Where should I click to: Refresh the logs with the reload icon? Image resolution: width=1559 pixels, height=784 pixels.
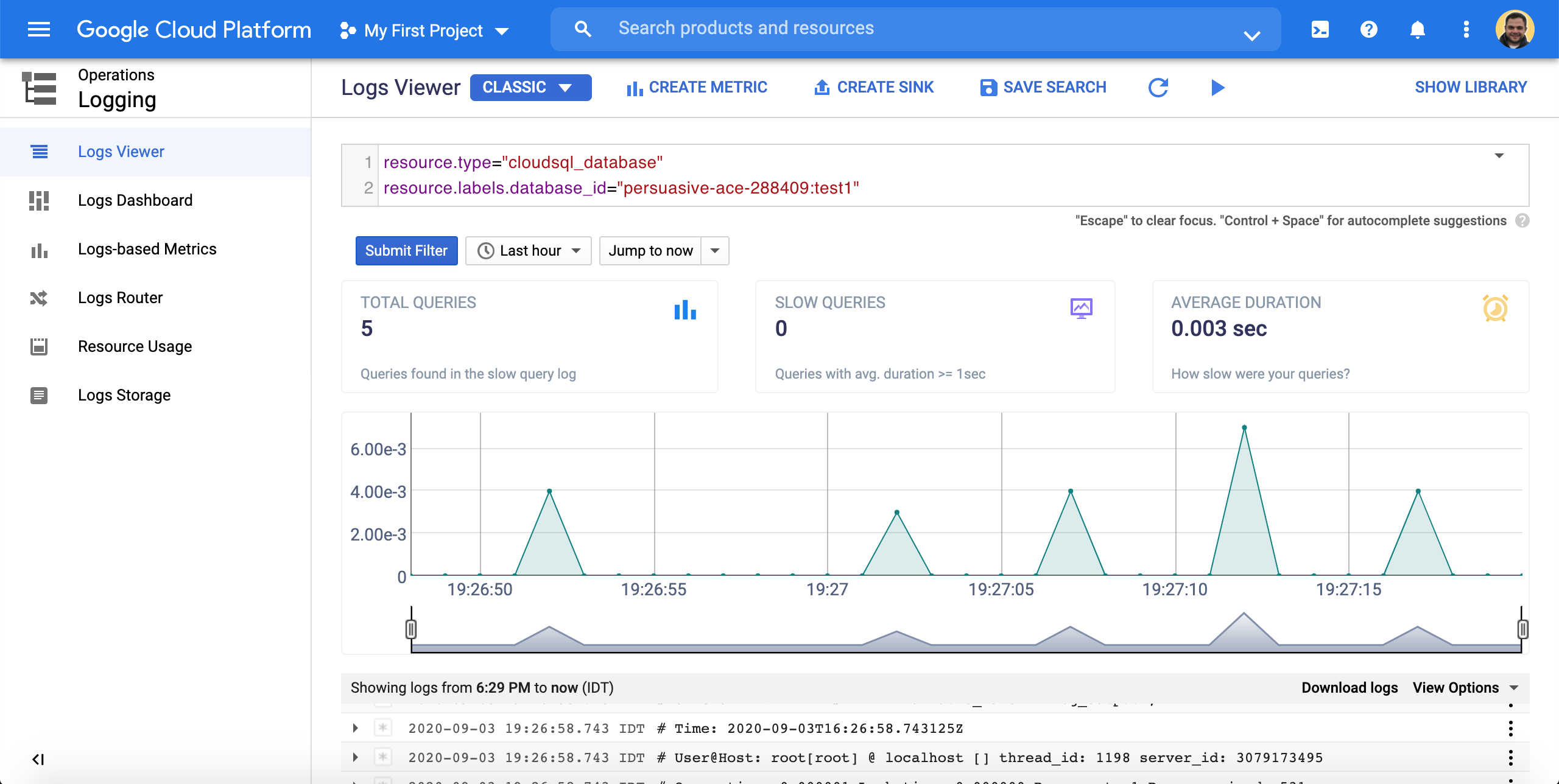(x=1158, y=88)
